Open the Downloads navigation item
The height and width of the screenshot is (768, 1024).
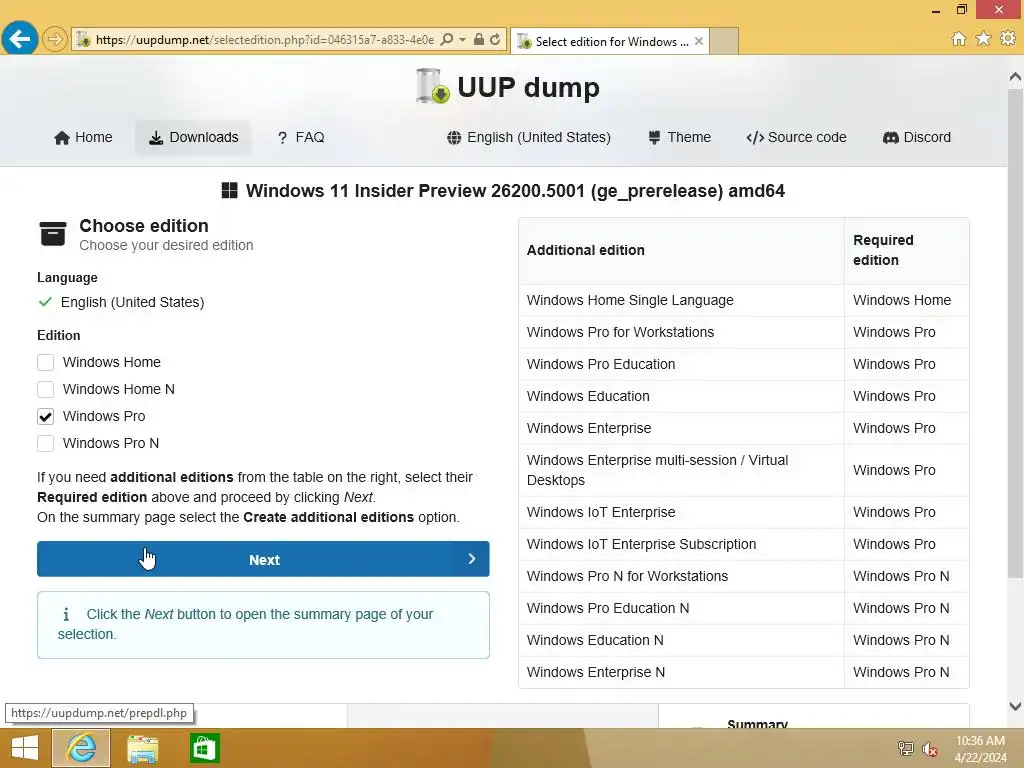point(193,137)
